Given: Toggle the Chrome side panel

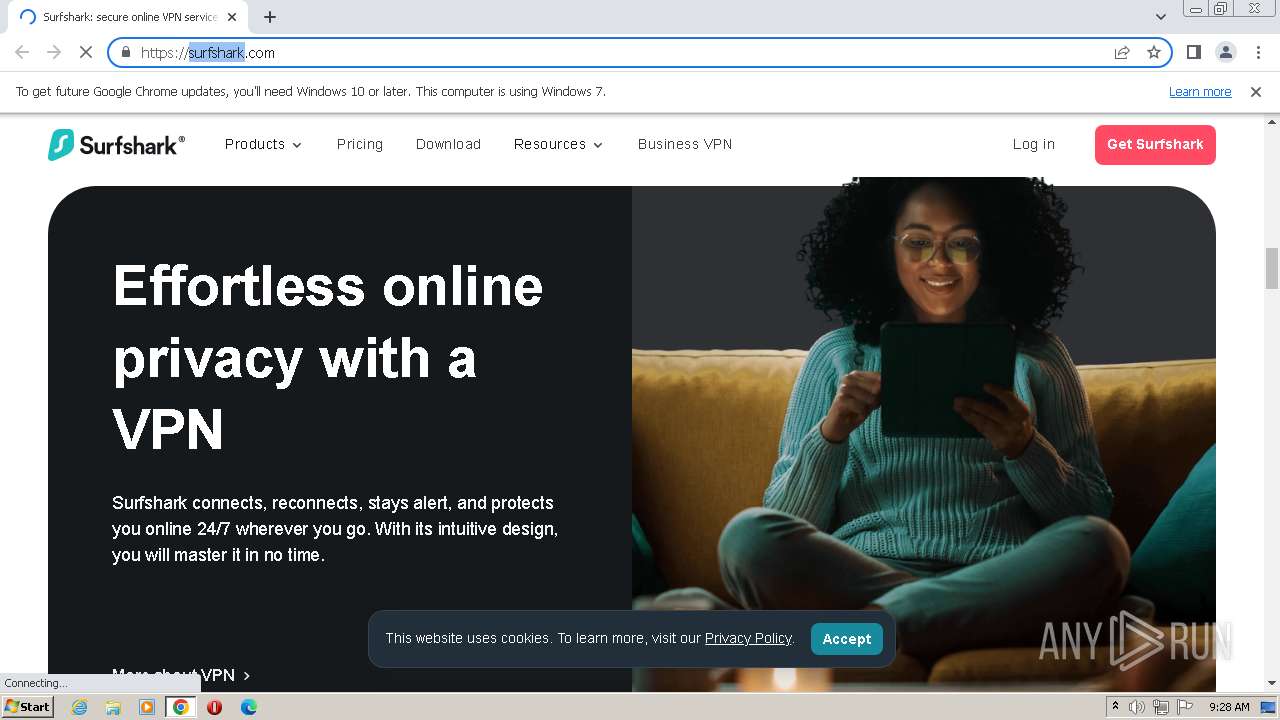Looking at the screenshot, I should click(x=1193, y=52).
